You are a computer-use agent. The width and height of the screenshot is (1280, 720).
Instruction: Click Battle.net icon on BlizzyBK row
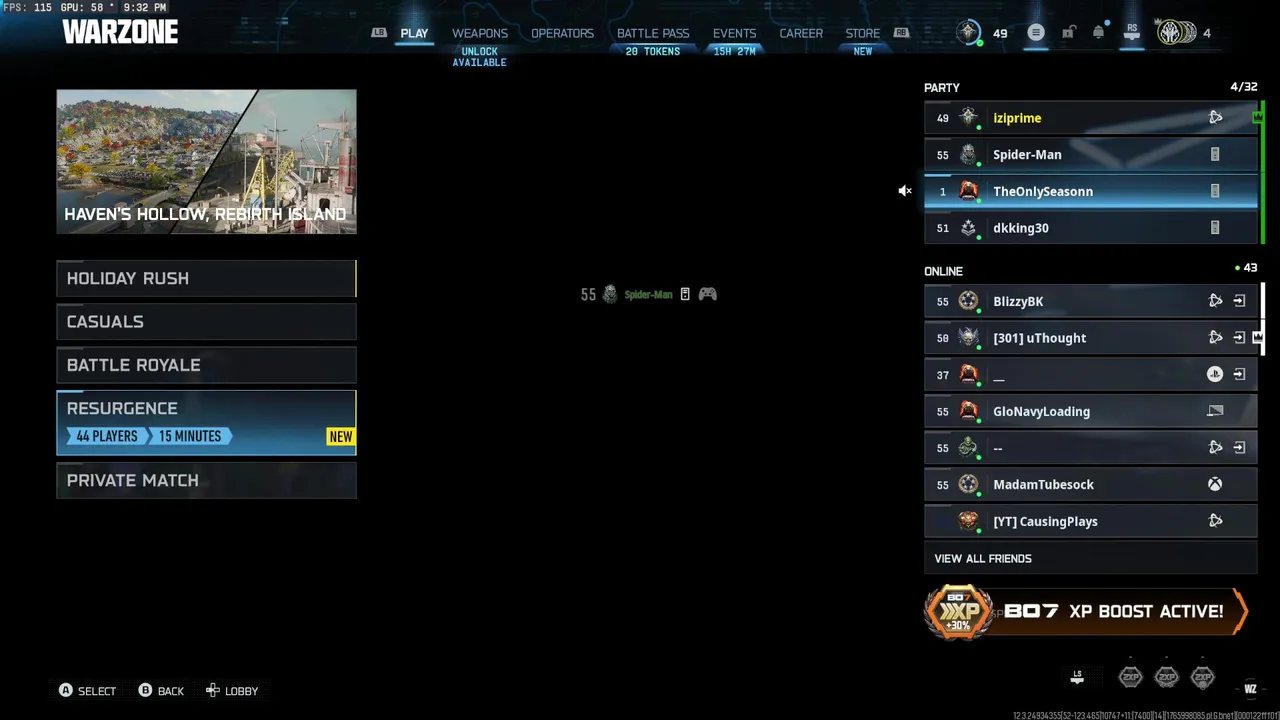click(x=1215, y=301)
